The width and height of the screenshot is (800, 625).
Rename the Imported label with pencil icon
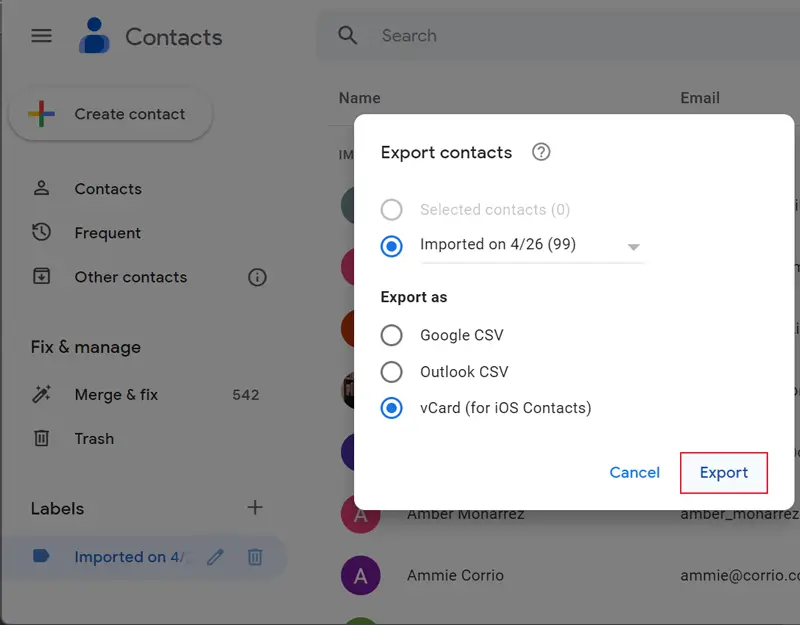click(x=215, y=557)
